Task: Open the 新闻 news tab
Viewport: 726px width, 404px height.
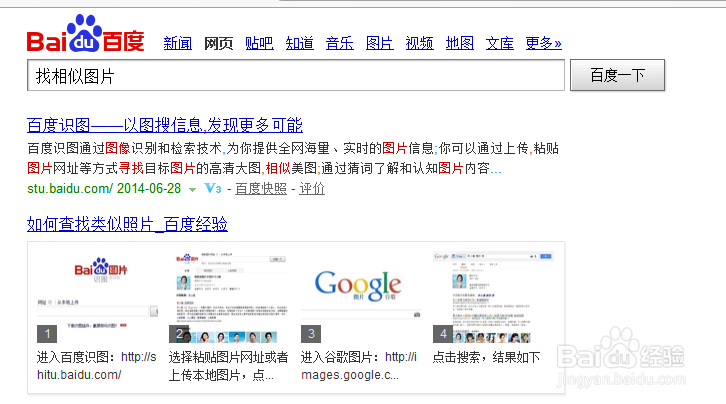Action: click(178, 44)
